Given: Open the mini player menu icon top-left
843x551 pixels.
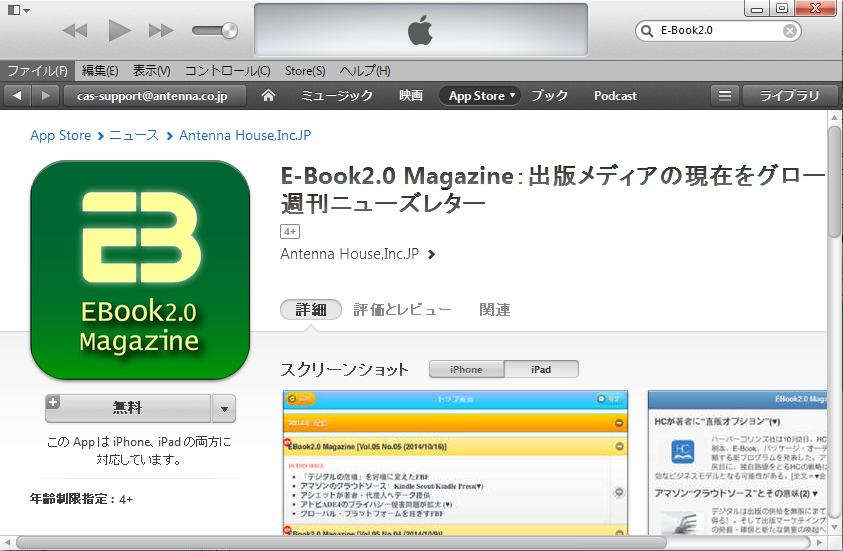Looking at the screenshot, I should tap(18, 10).
